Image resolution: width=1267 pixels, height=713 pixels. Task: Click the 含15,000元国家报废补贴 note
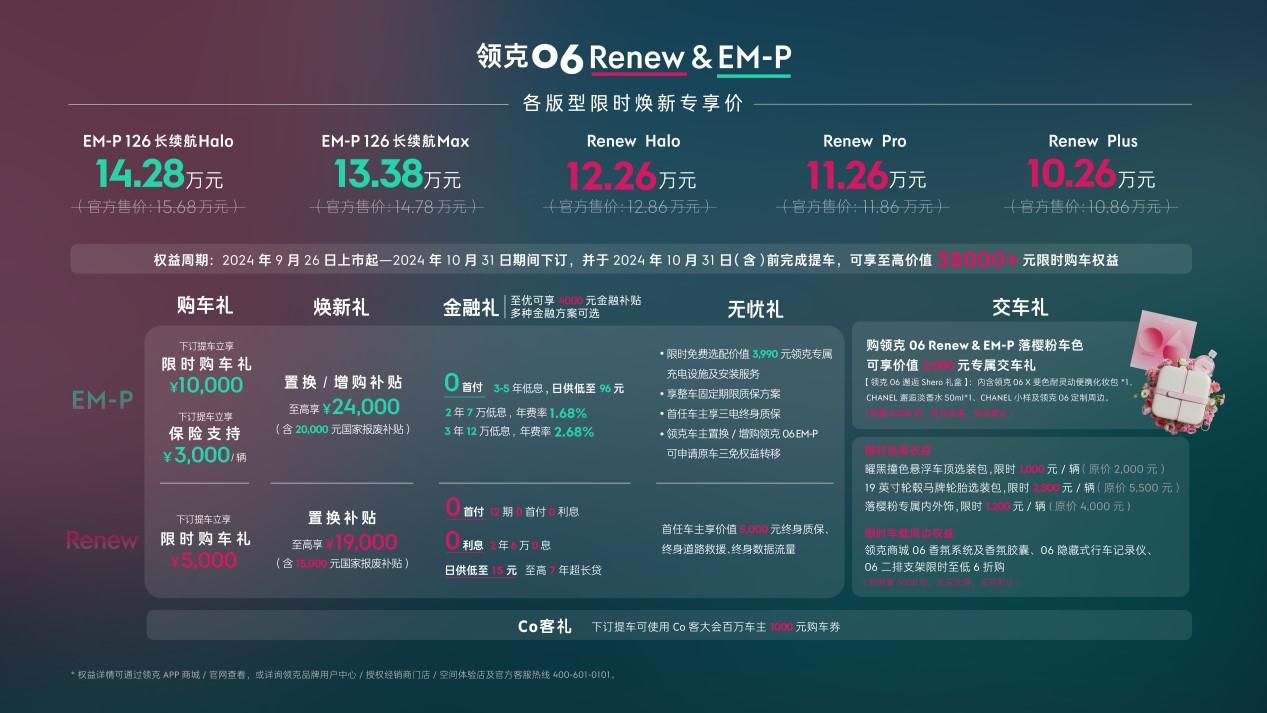point(343,564)
